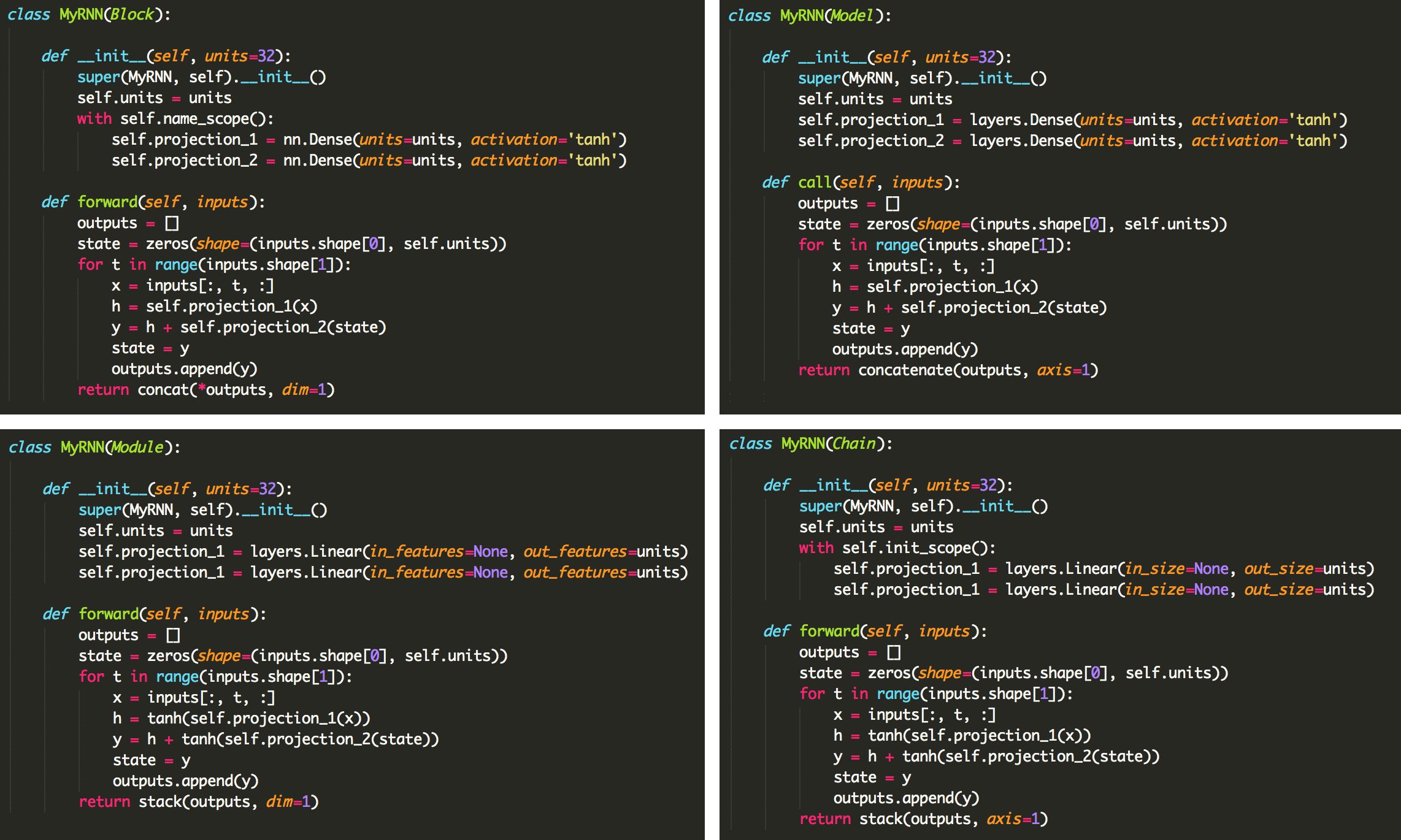Viewport: 1401px width, 840px height.
Task: Select the projection_1 nn.Dense line in Block
Action: [x=369, y=140]
